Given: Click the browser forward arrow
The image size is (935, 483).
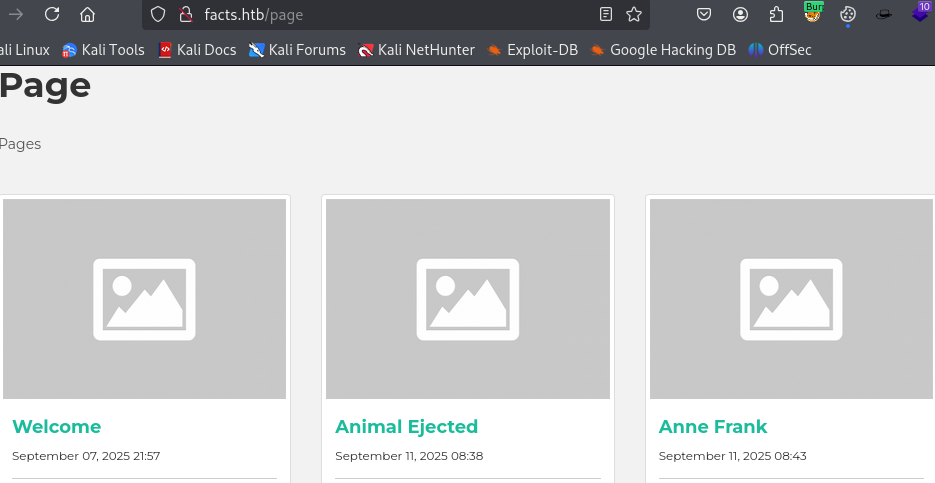Looking at the screenshot, I should point(16,14).
